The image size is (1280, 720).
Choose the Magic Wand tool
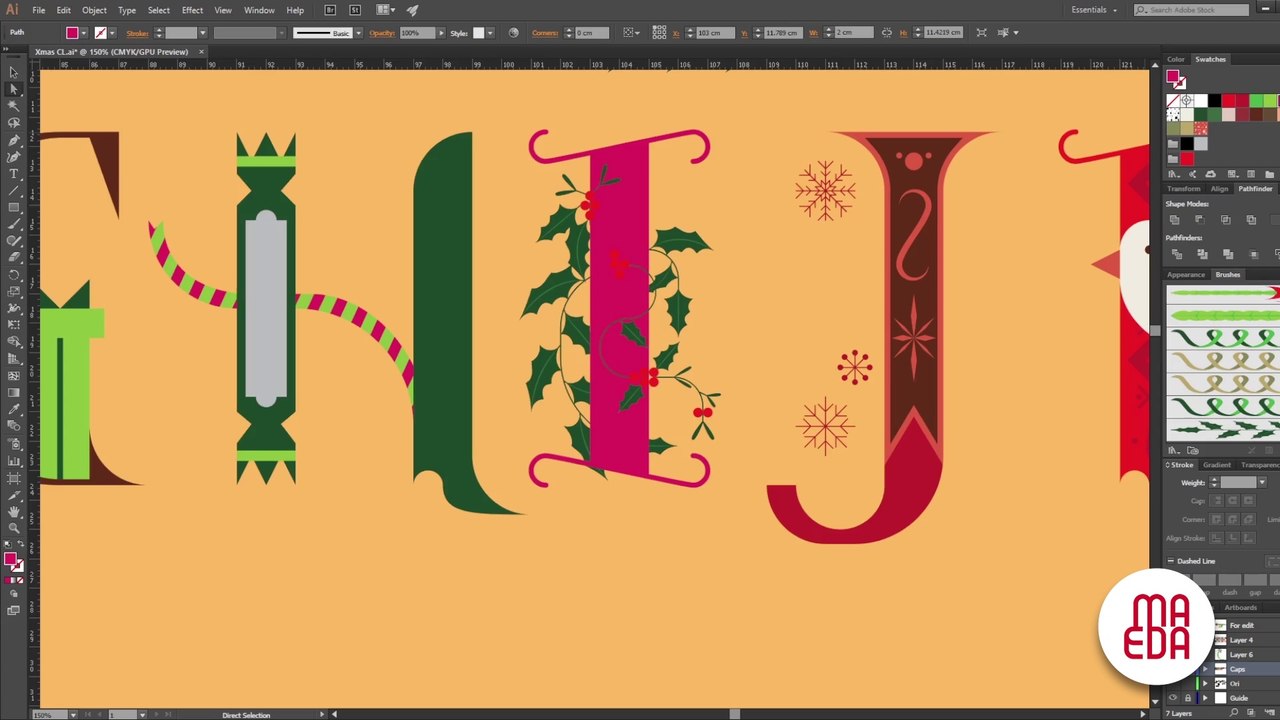tap(13, 106)
